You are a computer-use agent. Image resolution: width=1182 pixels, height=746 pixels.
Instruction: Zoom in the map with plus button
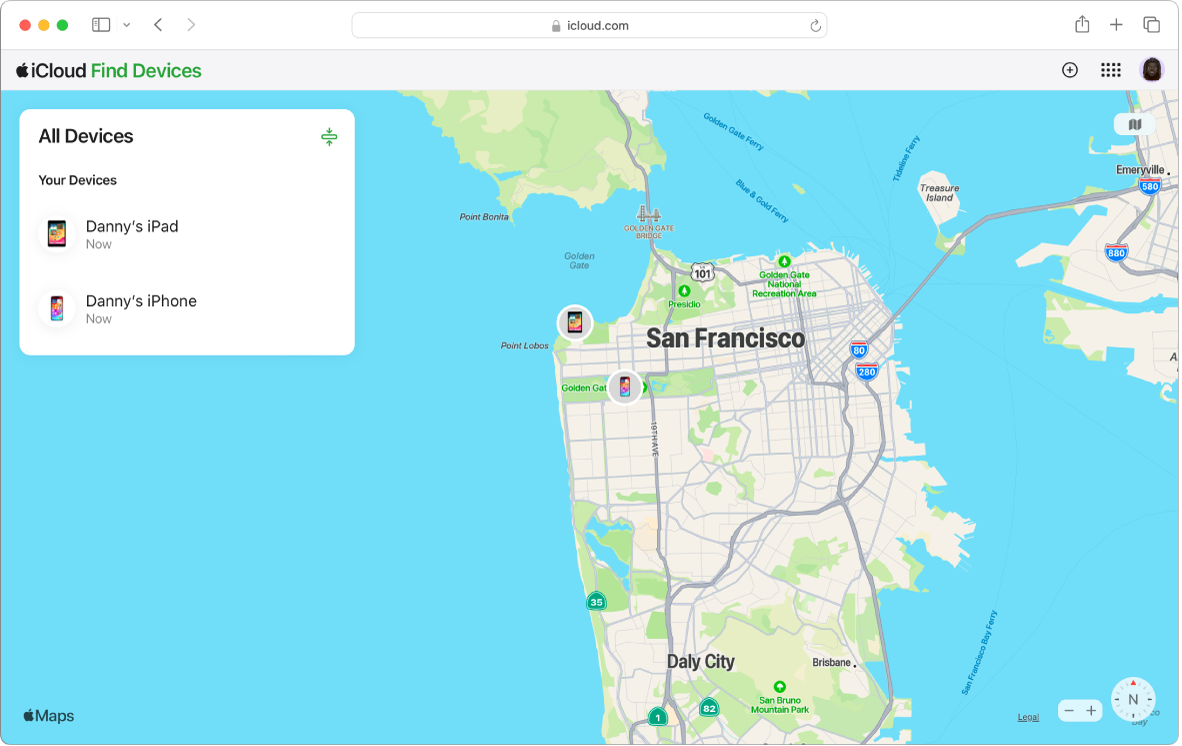pos(1091,711)
